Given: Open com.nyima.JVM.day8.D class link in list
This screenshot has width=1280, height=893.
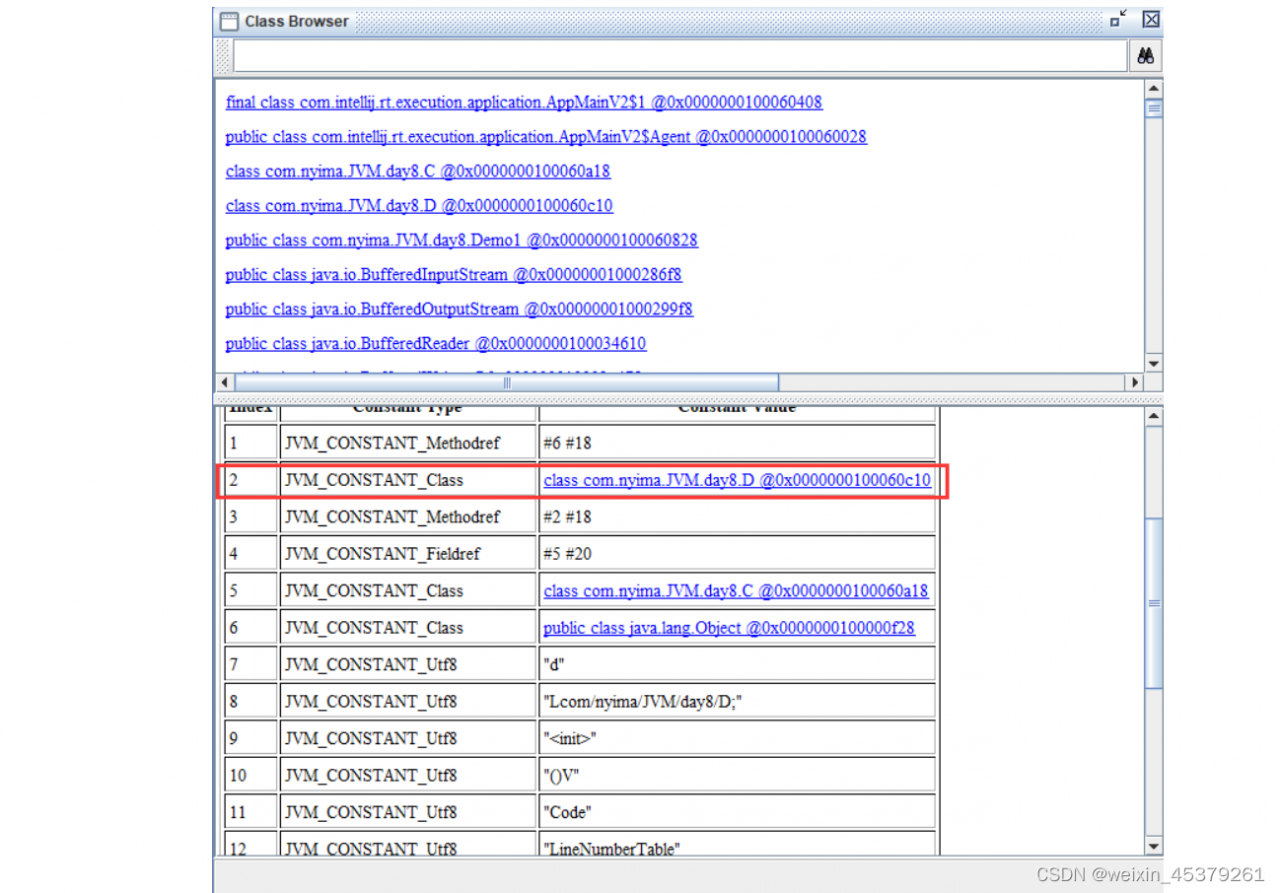Looking at the screenshot, I should point(419,205).
